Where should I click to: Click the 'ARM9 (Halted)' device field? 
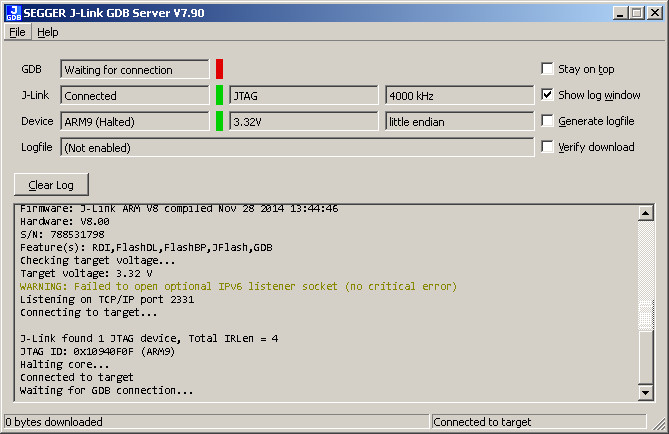[x=135, y=121]
